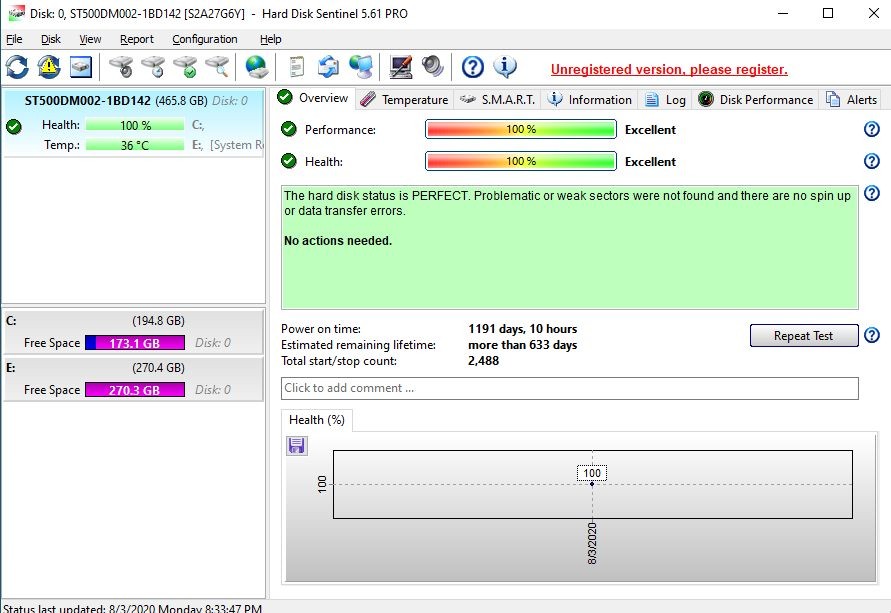
Task: Click the blue question mark toolbar icon
Action: [473, 67]
